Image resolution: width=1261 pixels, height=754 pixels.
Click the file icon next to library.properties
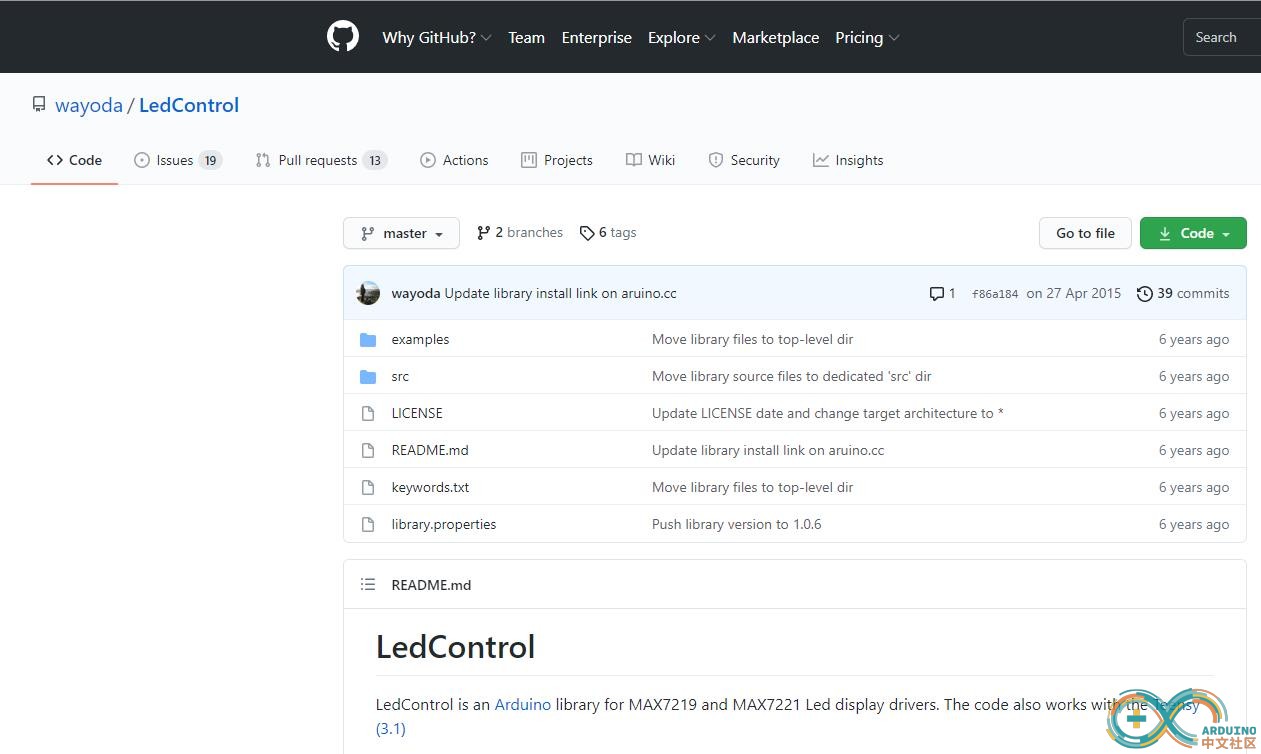(368, 525)
